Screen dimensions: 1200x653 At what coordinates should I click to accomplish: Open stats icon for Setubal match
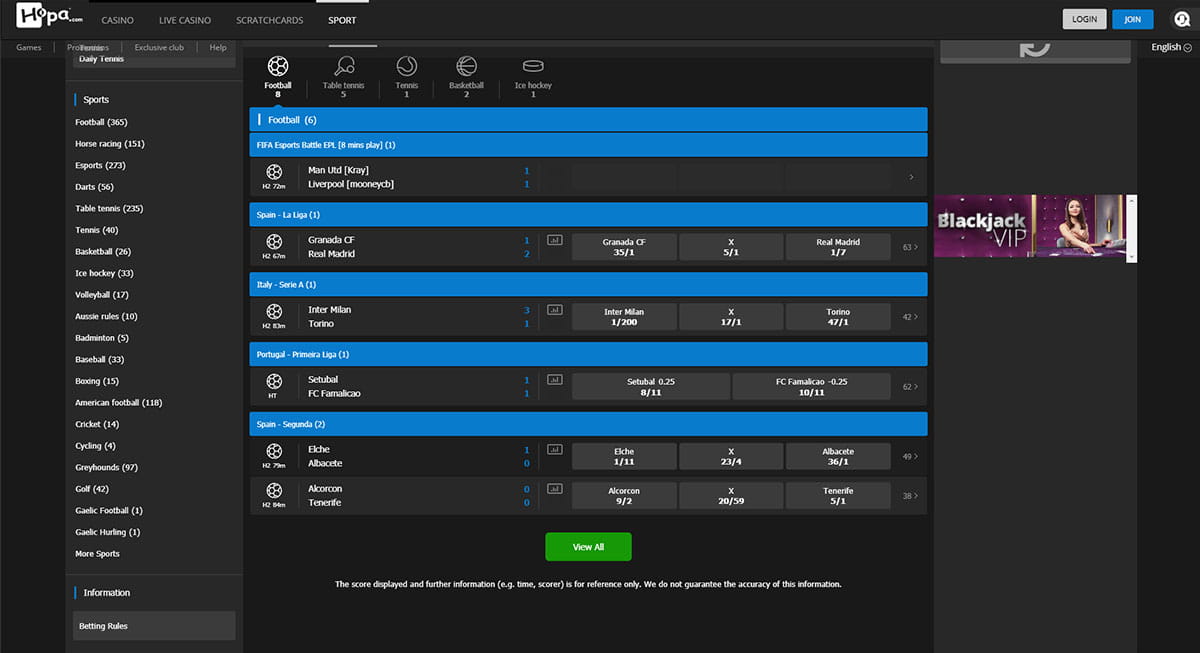[555, 380]
